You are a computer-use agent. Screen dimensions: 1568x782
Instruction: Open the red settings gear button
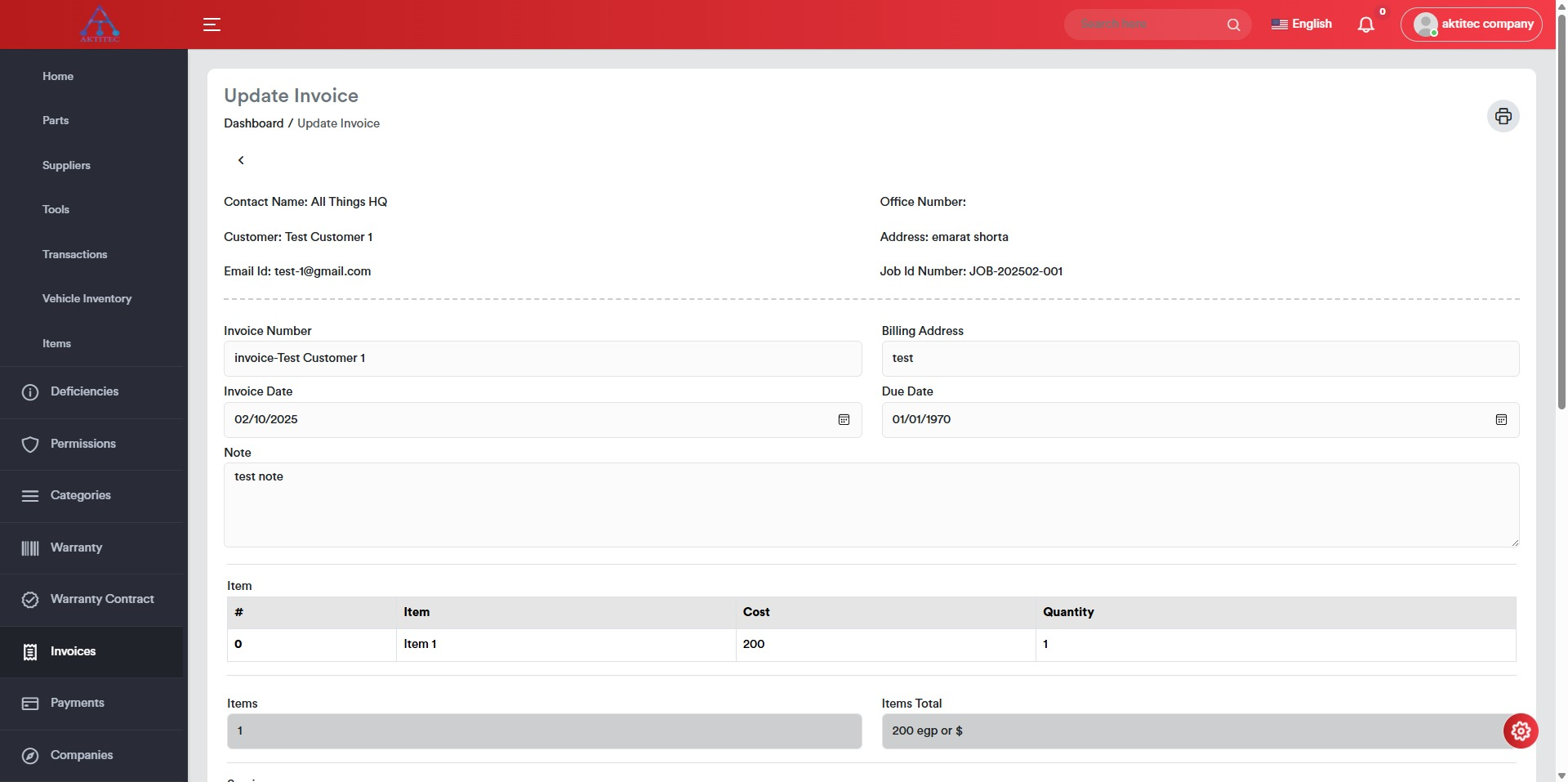pos(1521,731)
